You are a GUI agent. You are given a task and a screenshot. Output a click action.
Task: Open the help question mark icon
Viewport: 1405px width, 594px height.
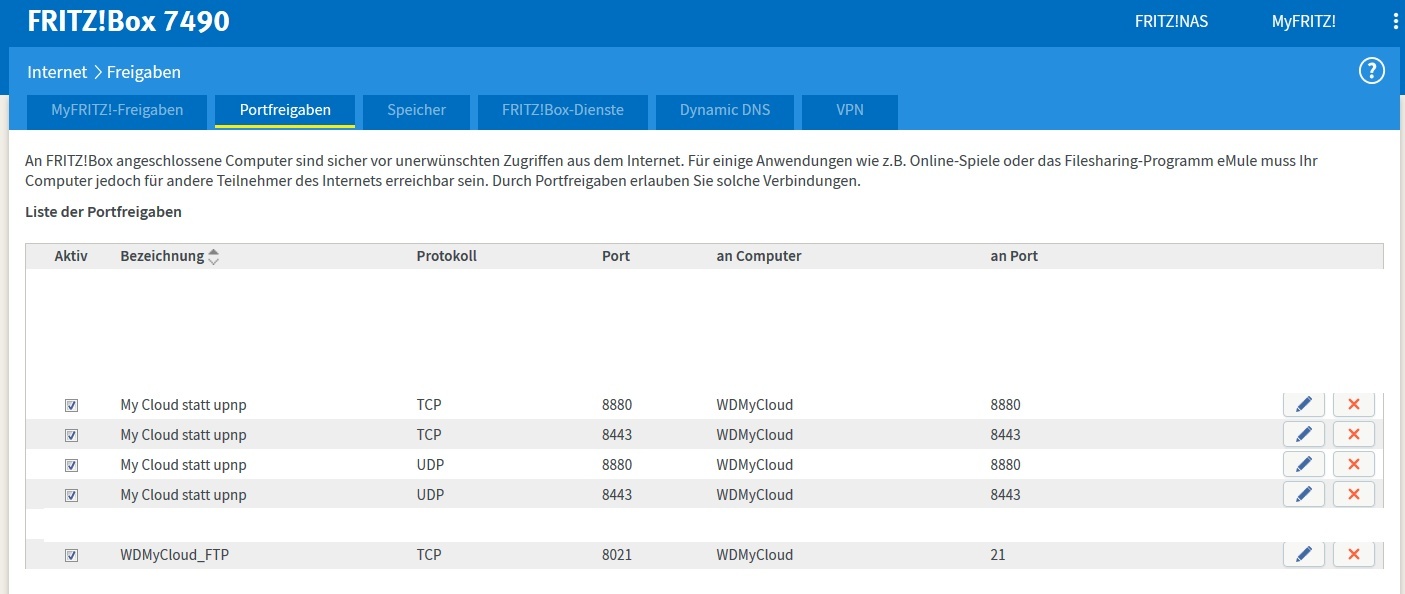point(1371,71)
